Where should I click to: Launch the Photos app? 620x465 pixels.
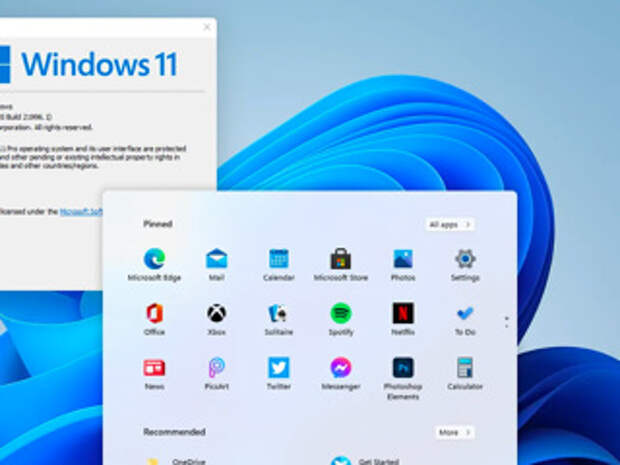click(403, 259)
